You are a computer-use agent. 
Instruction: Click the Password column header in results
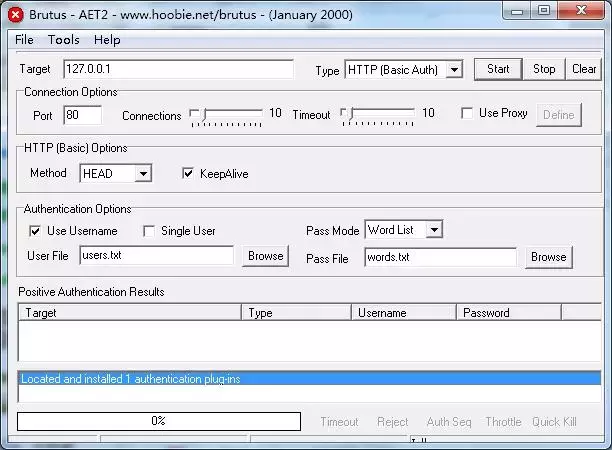(509, 313)
